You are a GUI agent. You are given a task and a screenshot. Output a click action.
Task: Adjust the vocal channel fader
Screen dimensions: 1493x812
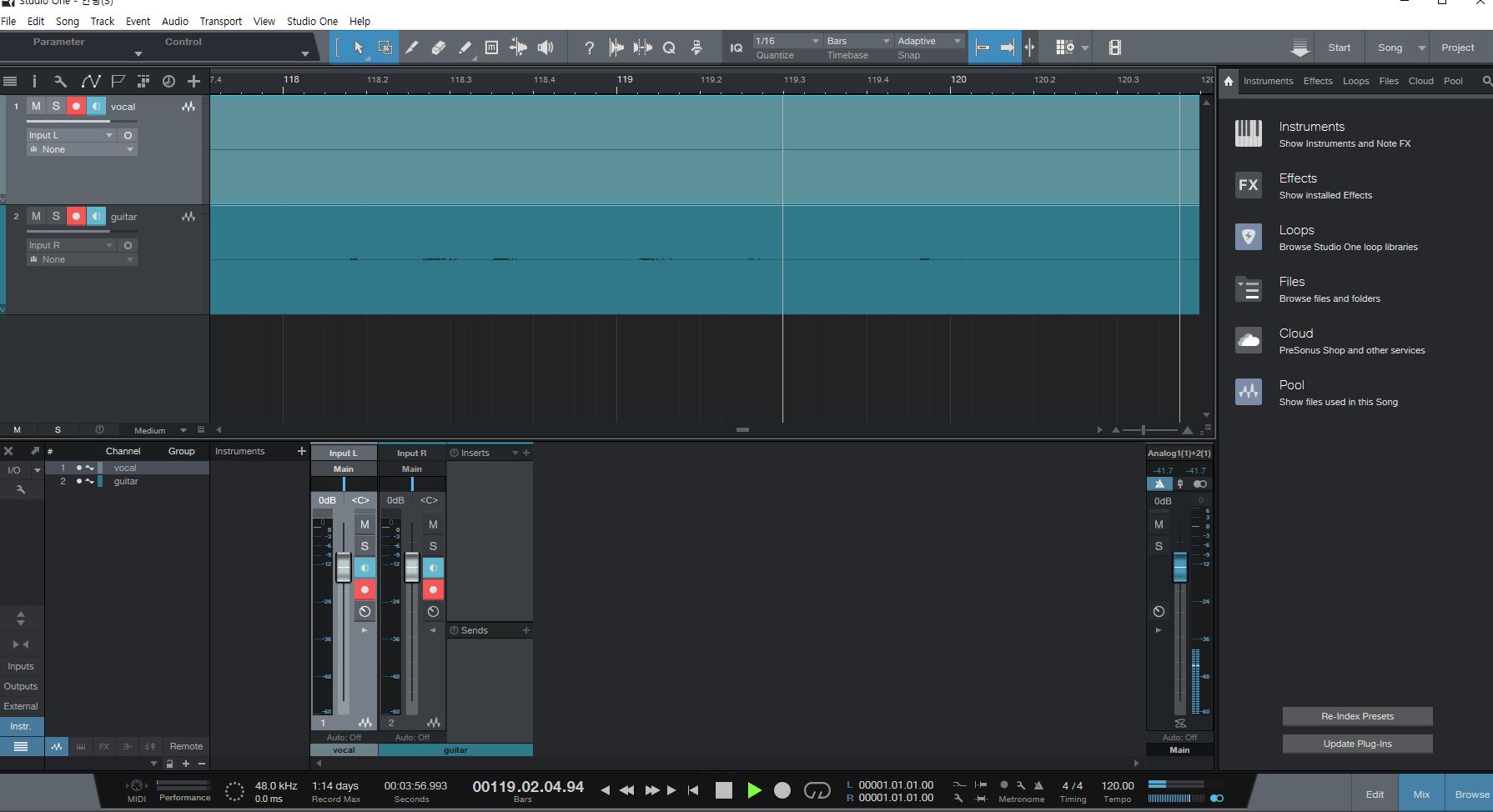344,568
